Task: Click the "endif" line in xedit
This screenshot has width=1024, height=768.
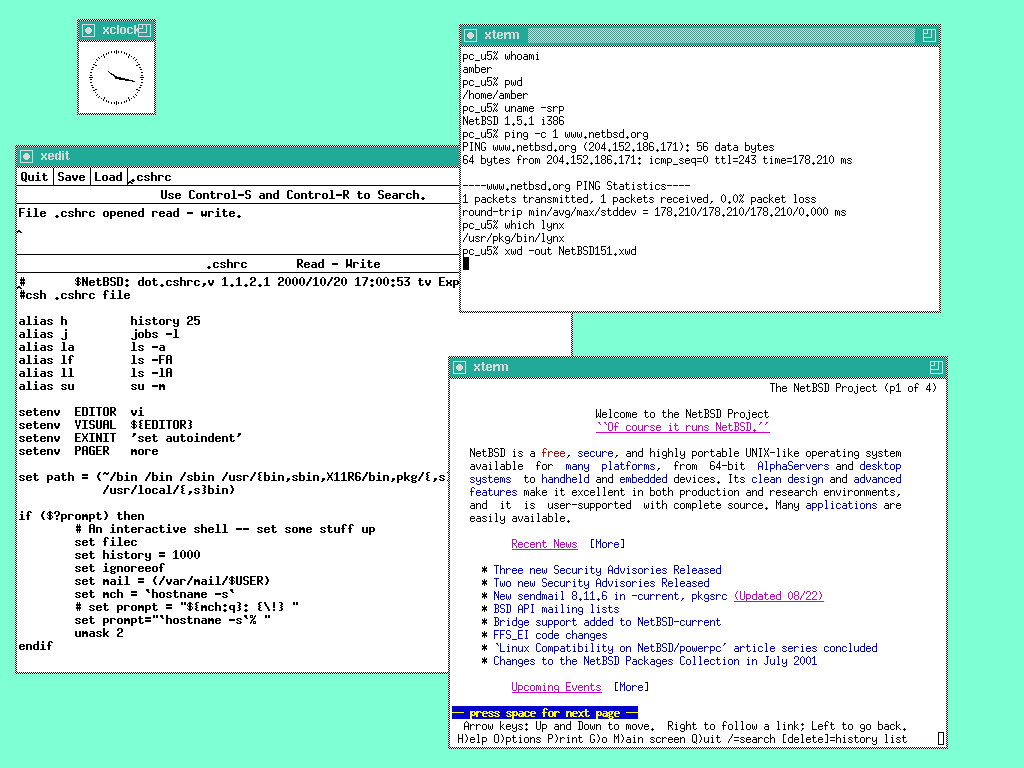Action: coord(35,646)
